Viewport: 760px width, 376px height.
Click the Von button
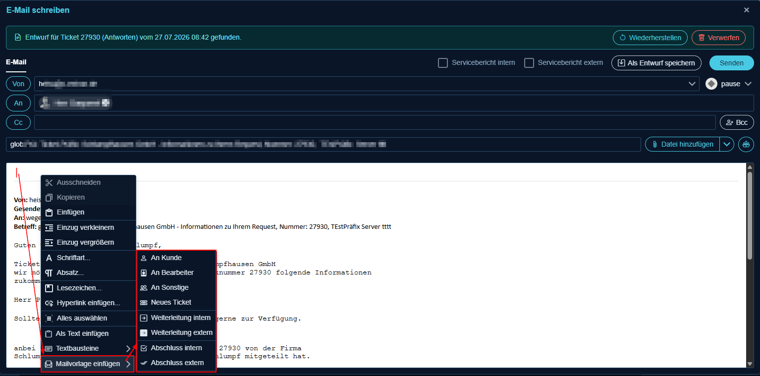click(x=18, y=84)
